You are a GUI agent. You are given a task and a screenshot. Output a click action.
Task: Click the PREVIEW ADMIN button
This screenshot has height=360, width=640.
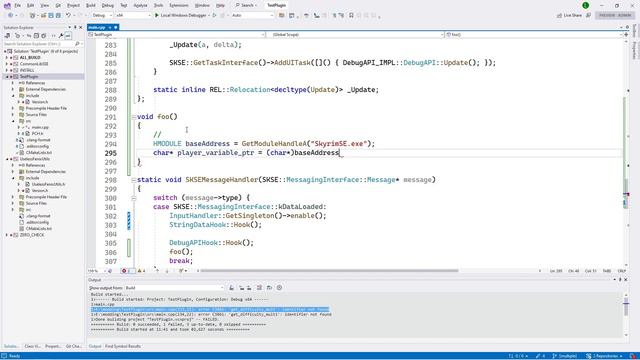[615, 15]
